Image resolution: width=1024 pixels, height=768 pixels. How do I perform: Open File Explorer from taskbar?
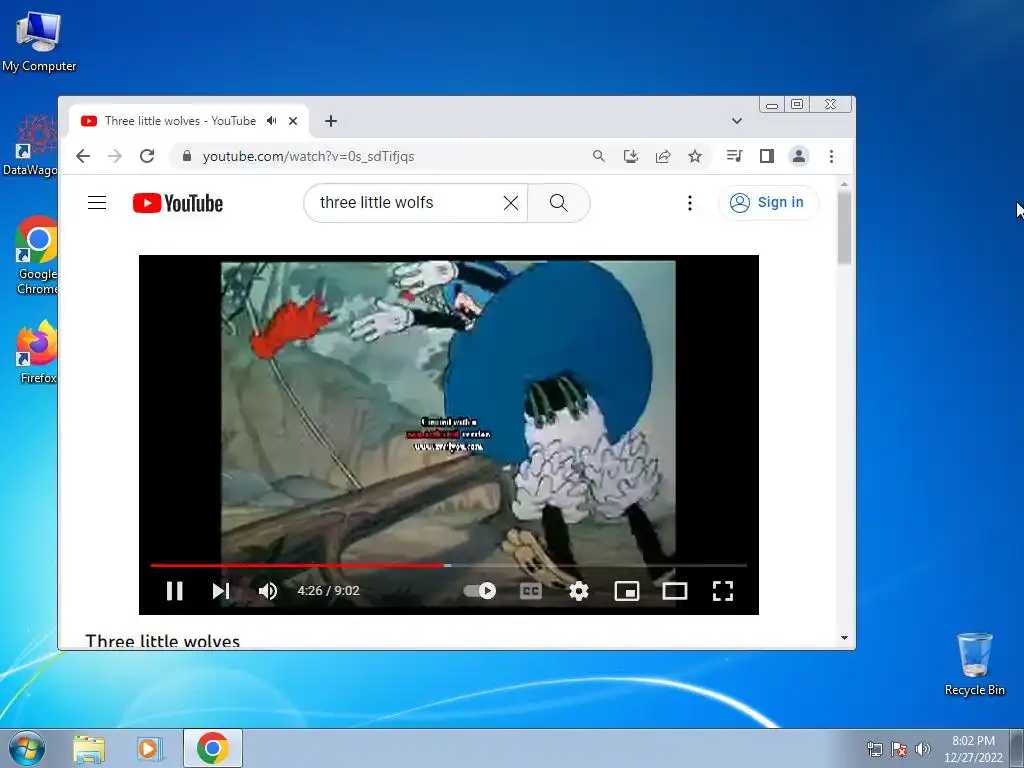click(89, 749)
